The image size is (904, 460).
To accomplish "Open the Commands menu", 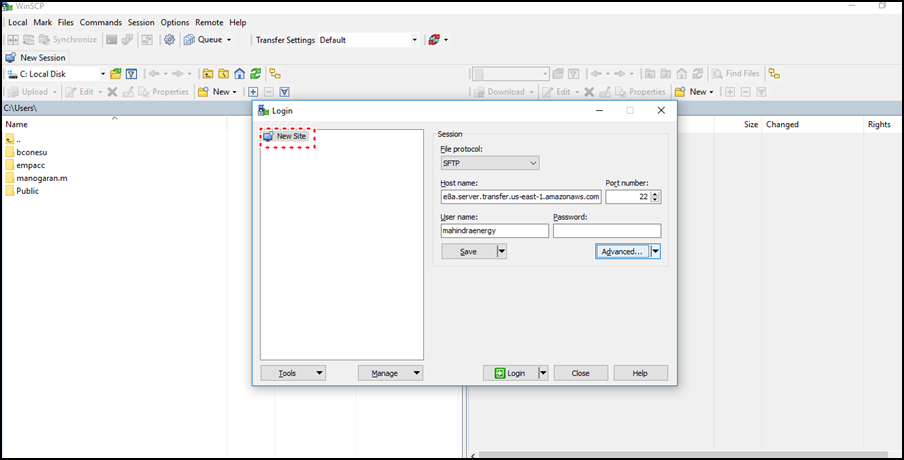I will [101, 22].
